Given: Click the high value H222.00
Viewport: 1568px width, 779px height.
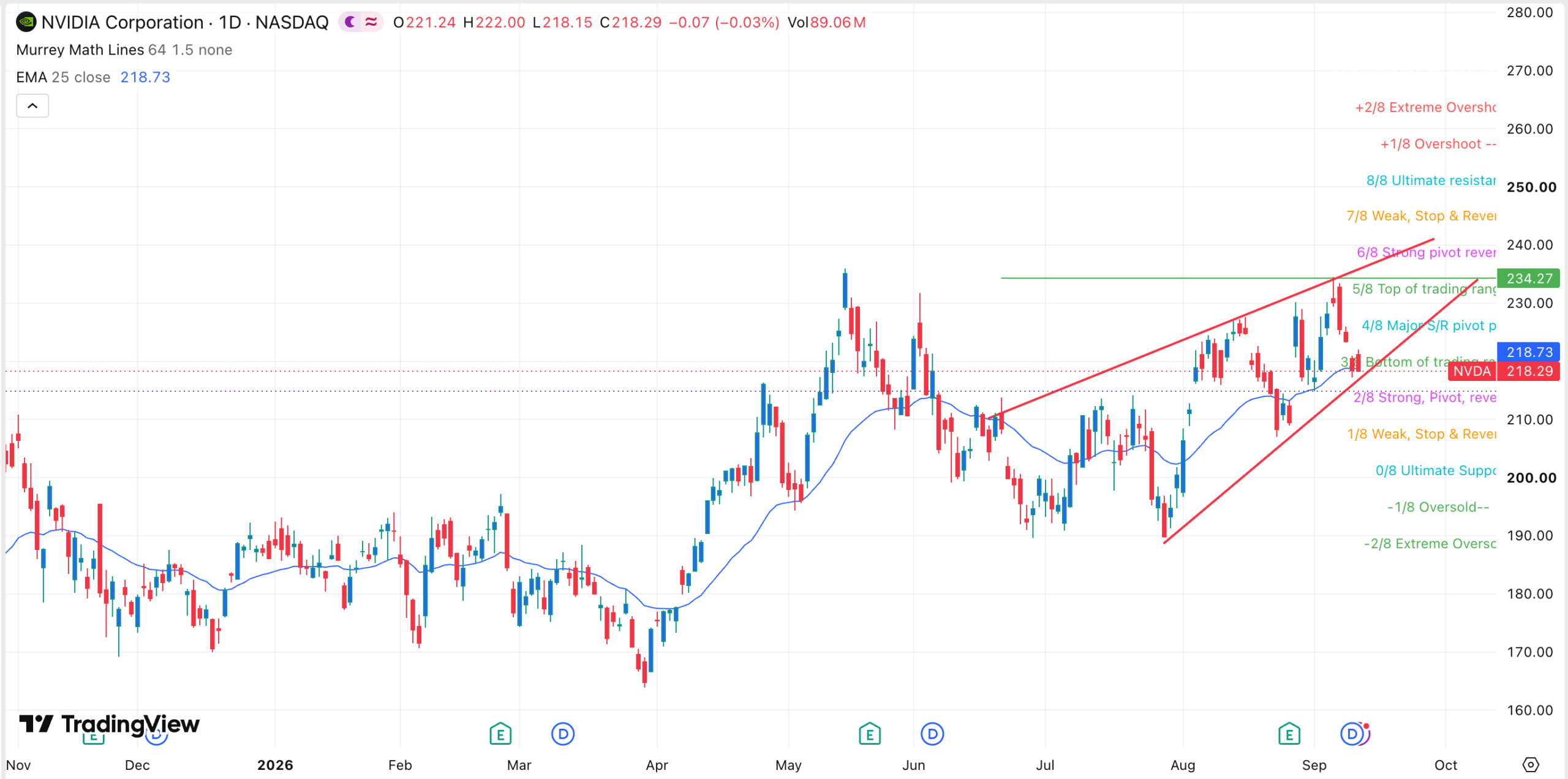Looking at the screenshot, I should click(x=494, y=23).
